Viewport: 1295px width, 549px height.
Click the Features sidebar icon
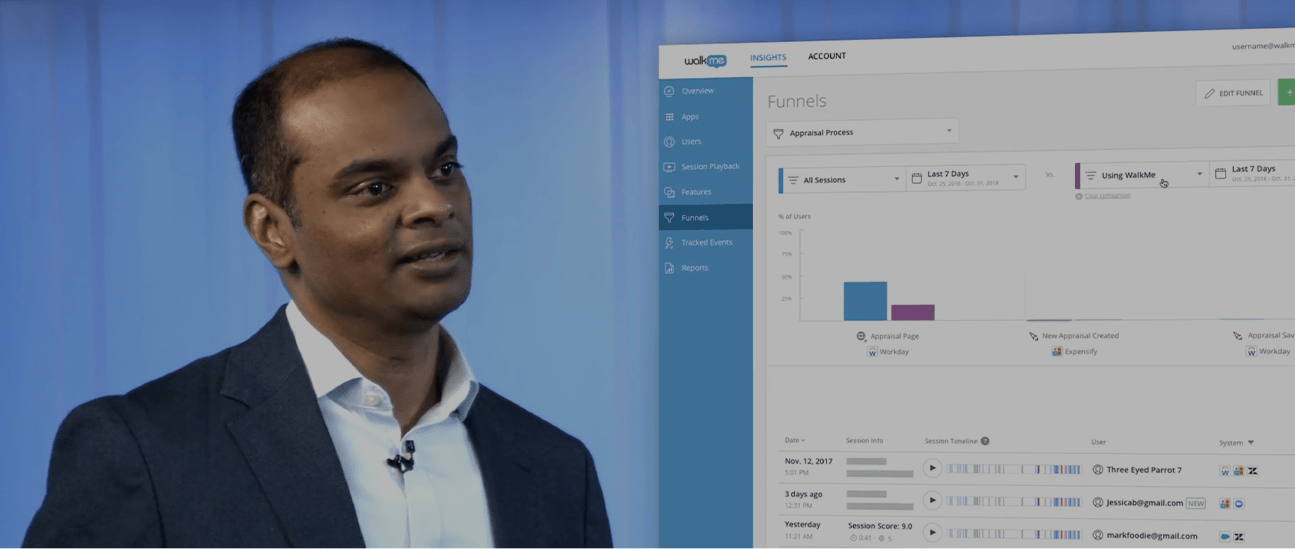(669, 192)
